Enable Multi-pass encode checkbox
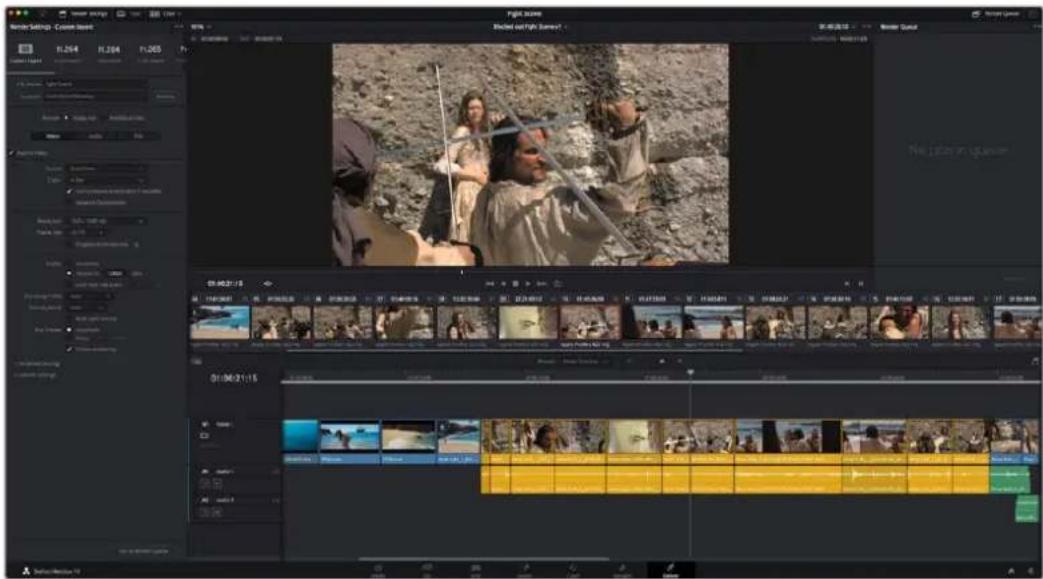The width and height of the screenshot is (1043, 579). pyautogui.click(x=69, y=319)
